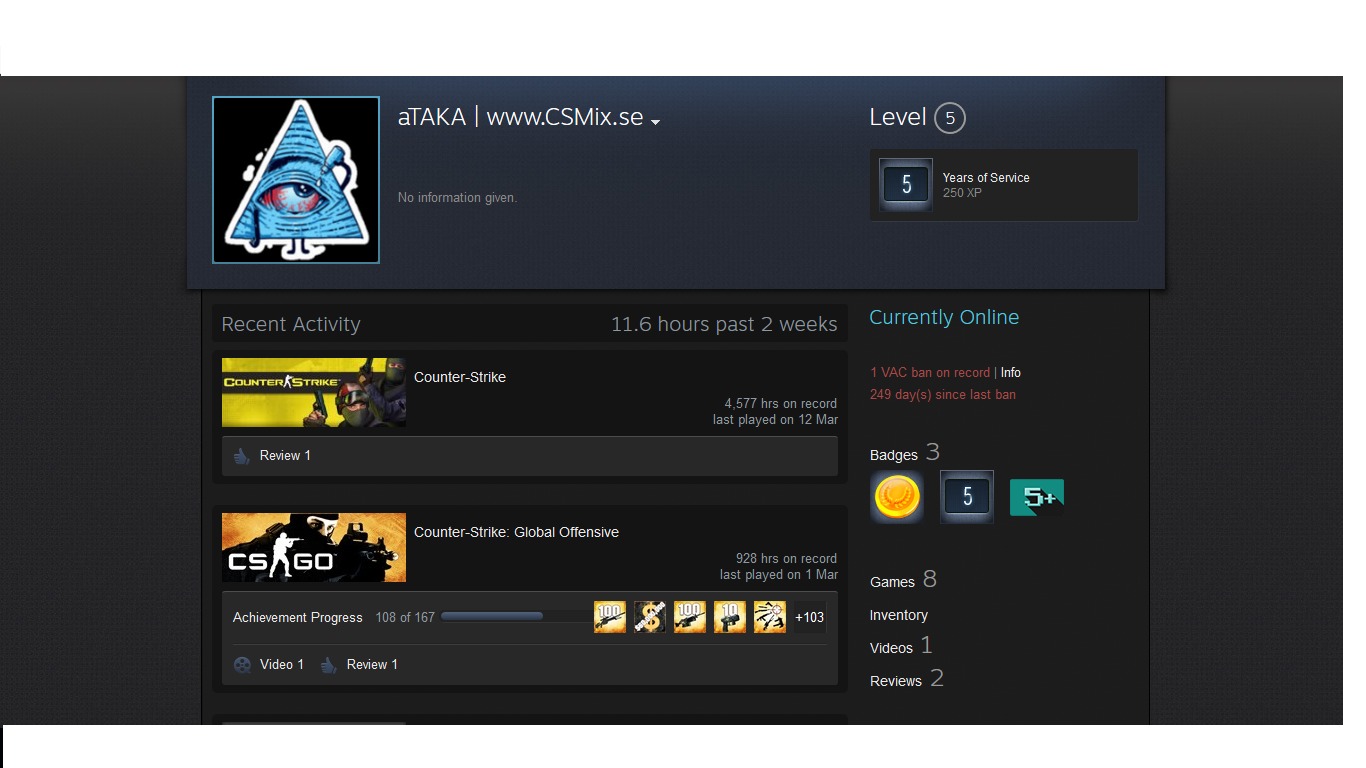Click the gold coin community badge
Image resolution: width=1366 pixels, height=768 pixels.
897,497
